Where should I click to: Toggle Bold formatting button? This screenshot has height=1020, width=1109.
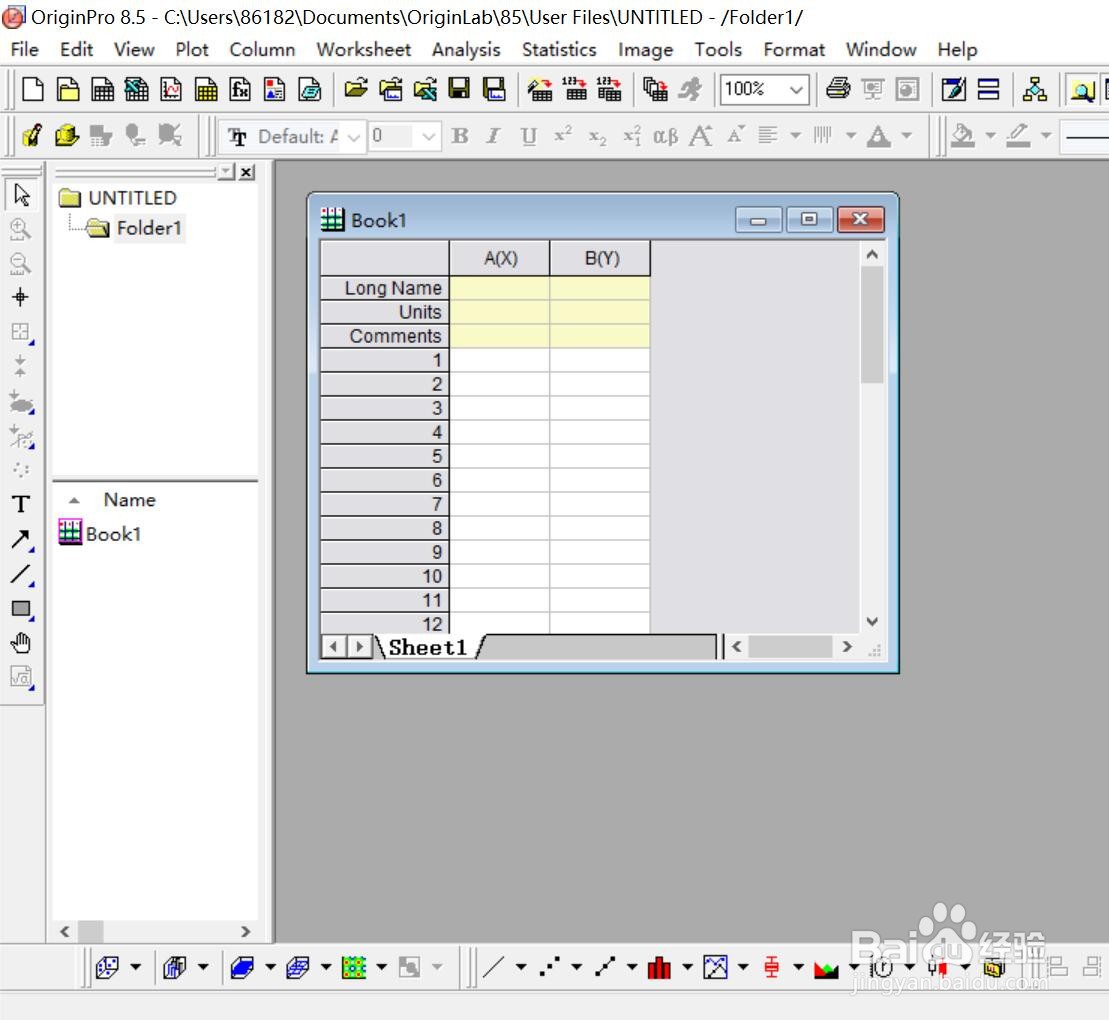coord(460,135)
